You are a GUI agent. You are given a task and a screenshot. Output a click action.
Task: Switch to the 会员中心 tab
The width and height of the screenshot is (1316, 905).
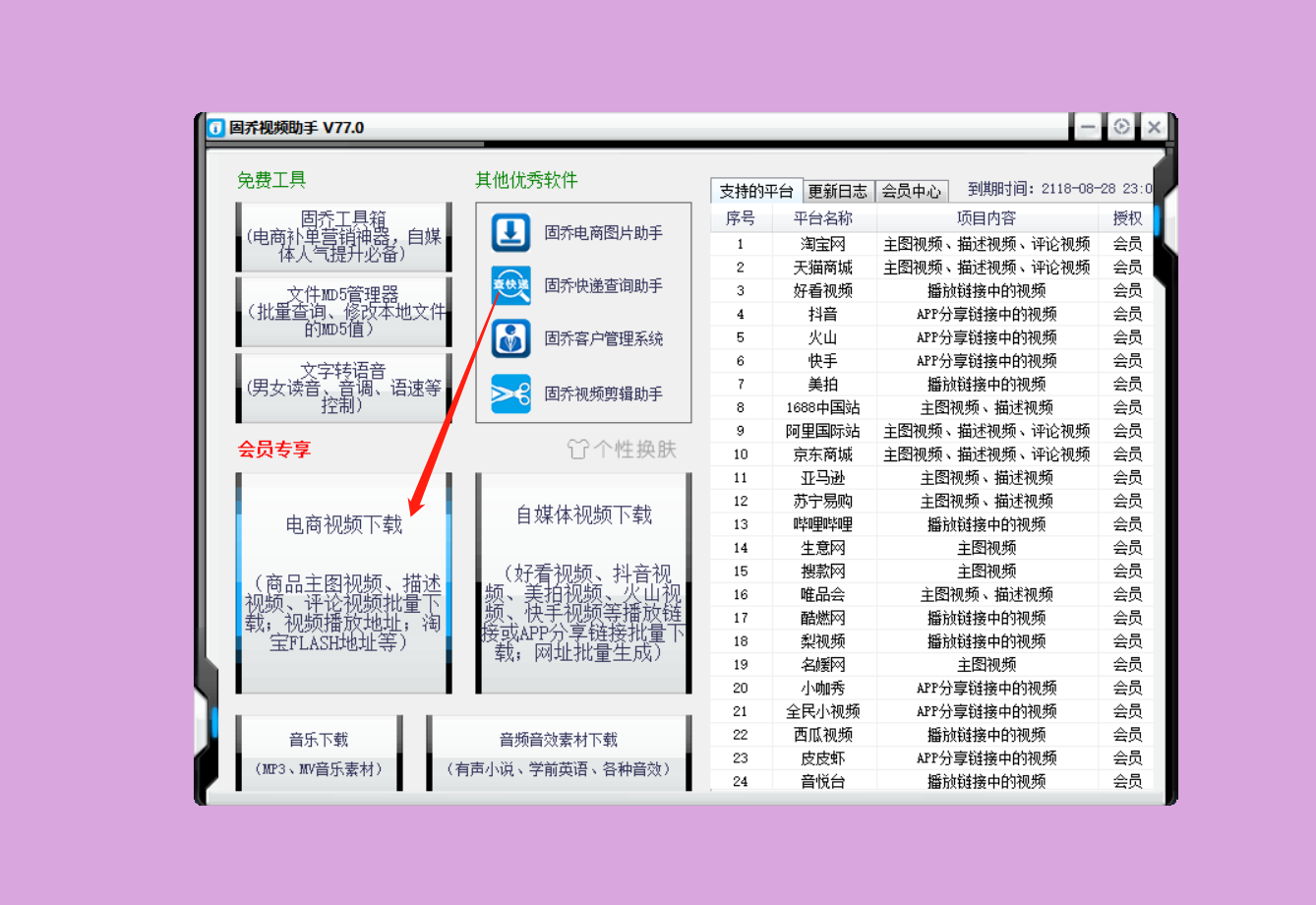[911, 191]
